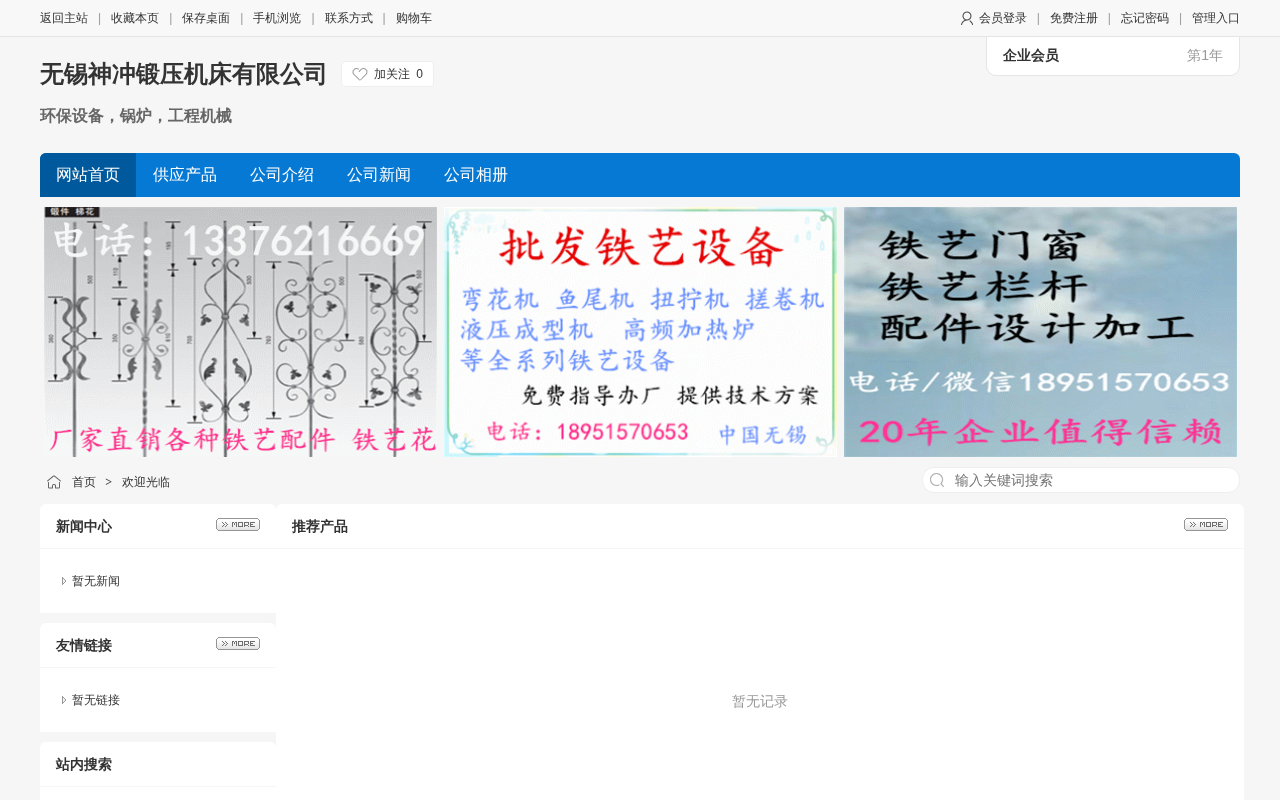Viewport: 1280px width, 800px height.
Task: Go to 公司新闻 tab
Action: pyautogui.click(x=379, y=175)
